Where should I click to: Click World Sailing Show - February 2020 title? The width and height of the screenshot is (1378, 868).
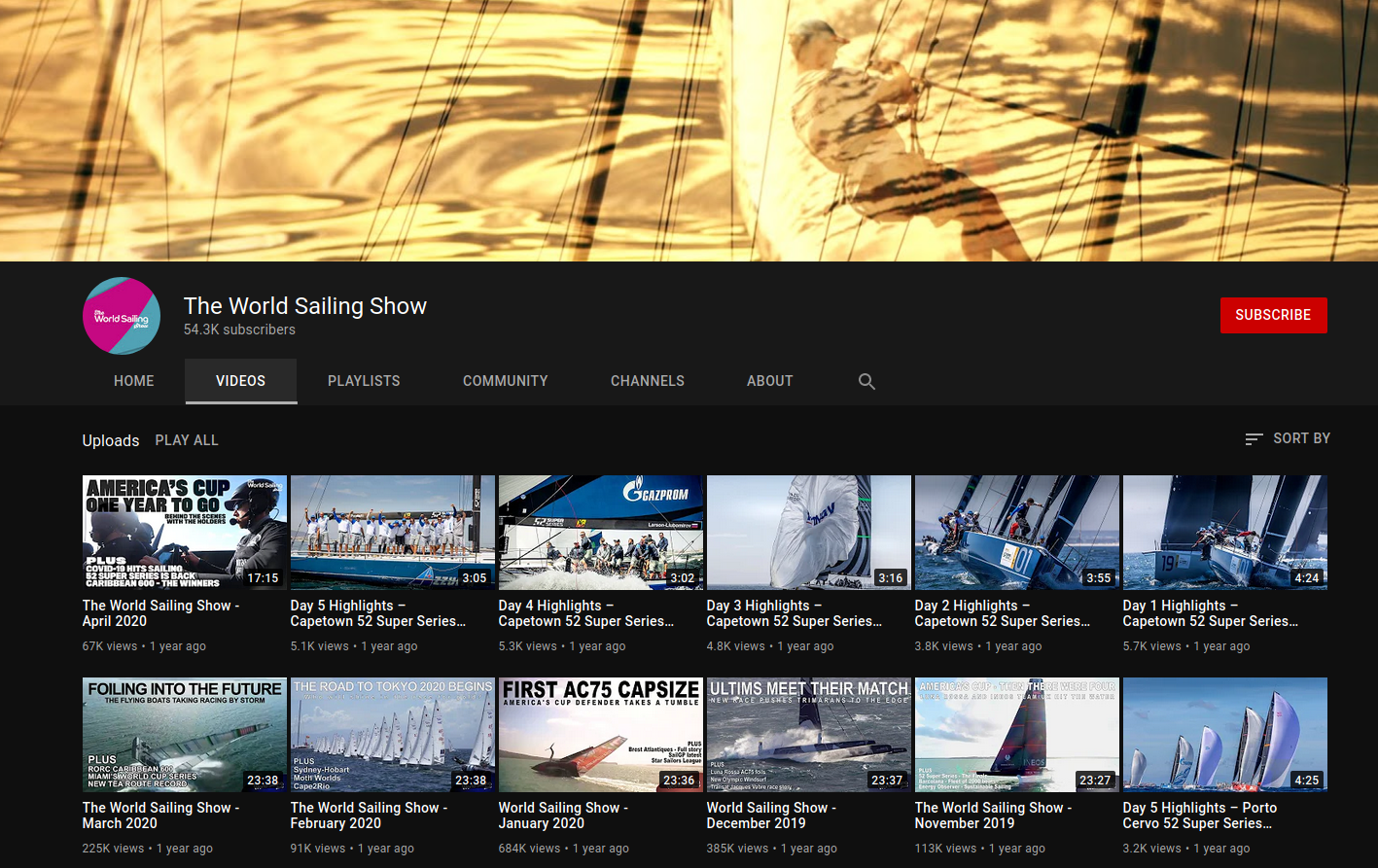(x=369, y=816)
